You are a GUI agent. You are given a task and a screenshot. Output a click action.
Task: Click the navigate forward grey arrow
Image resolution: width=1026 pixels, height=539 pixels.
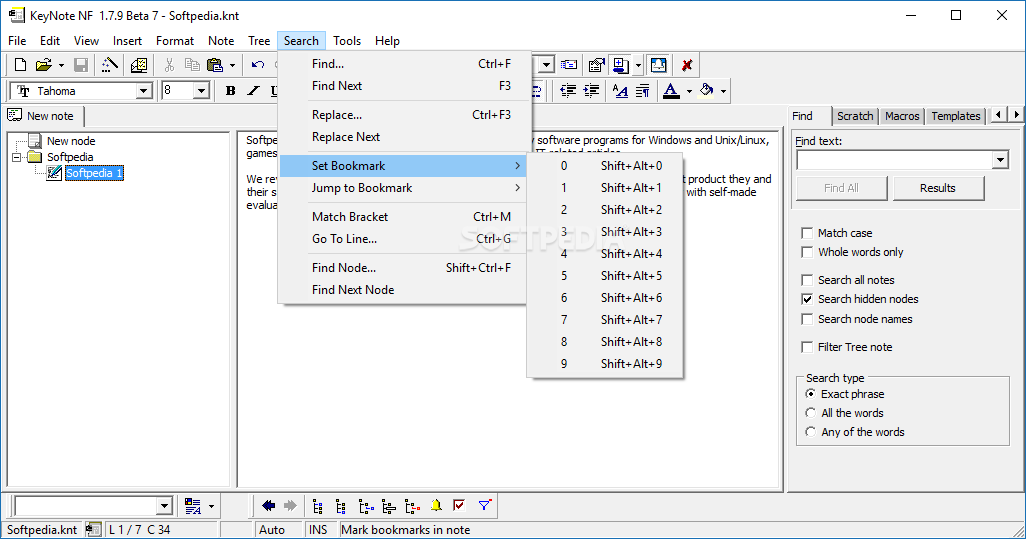coord(290,506)
